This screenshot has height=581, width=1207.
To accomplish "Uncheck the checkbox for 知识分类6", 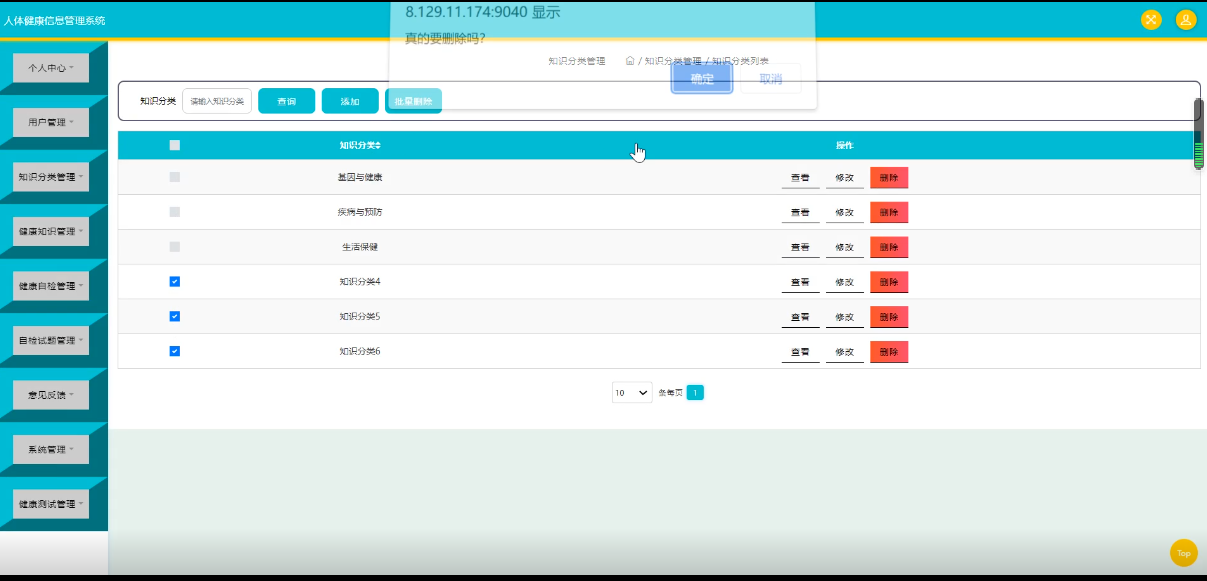I will (174, 351).
